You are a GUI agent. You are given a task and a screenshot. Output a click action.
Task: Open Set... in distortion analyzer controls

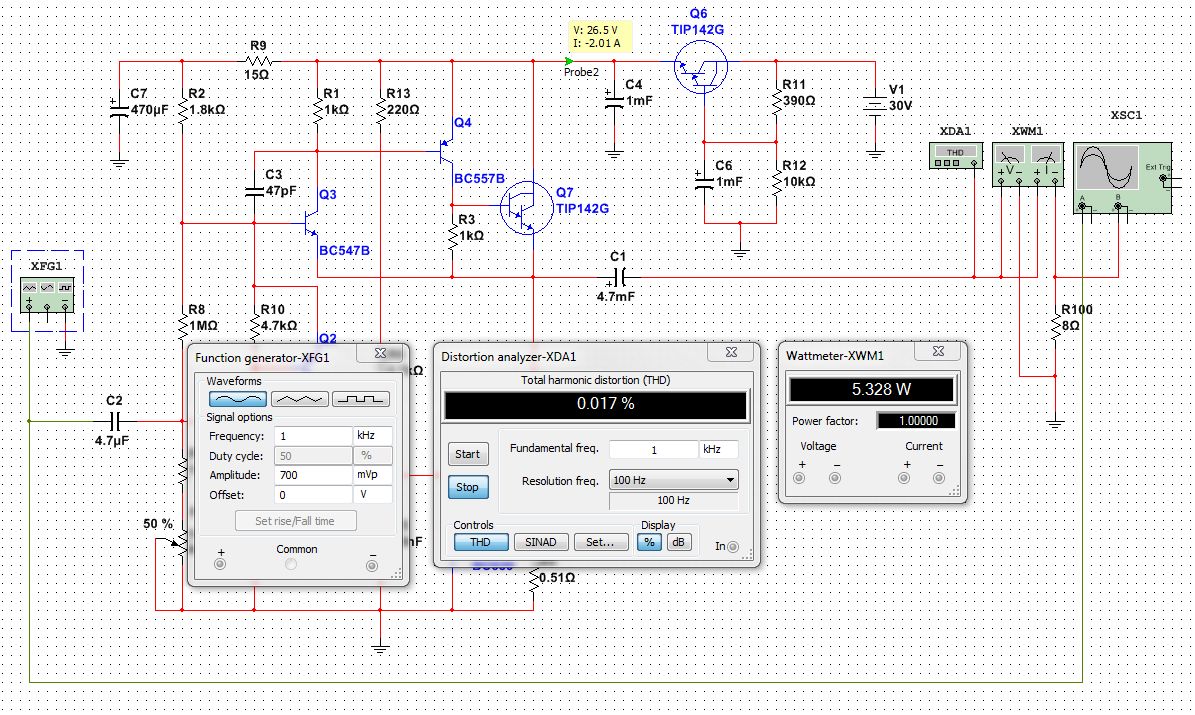click(601, 542)
